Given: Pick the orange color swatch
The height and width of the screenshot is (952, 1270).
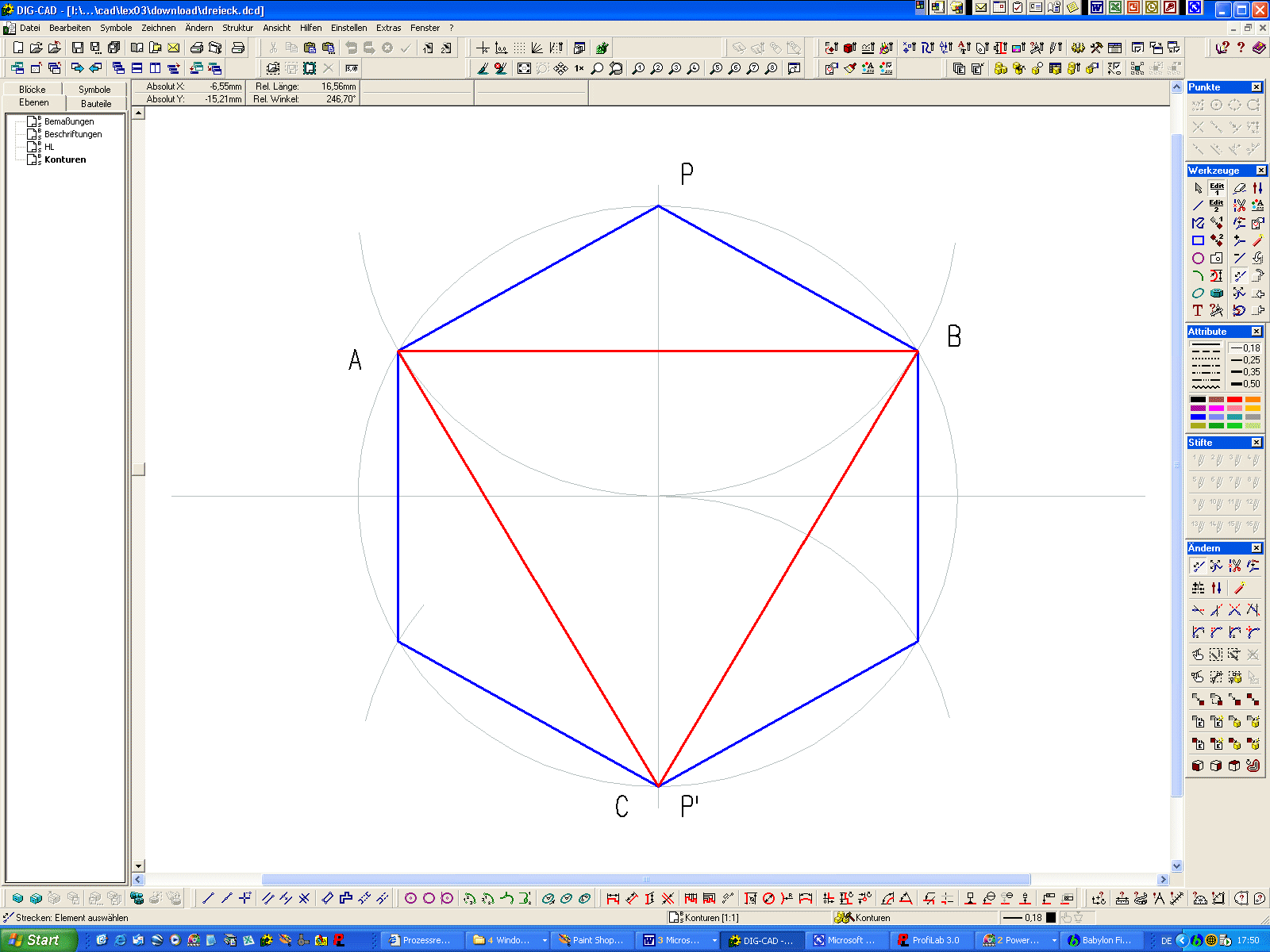Looking at the screenshot, I should point(1253,400).
